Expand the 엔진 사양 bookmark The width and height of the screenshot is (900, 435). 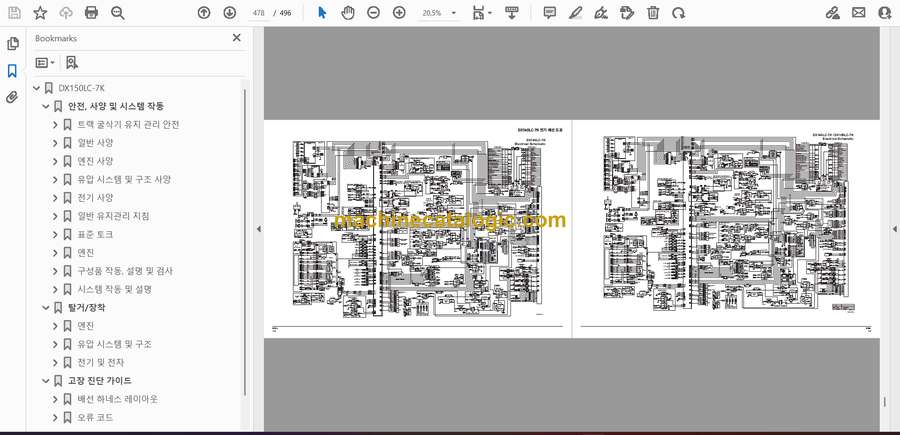(x=55, y=161)
